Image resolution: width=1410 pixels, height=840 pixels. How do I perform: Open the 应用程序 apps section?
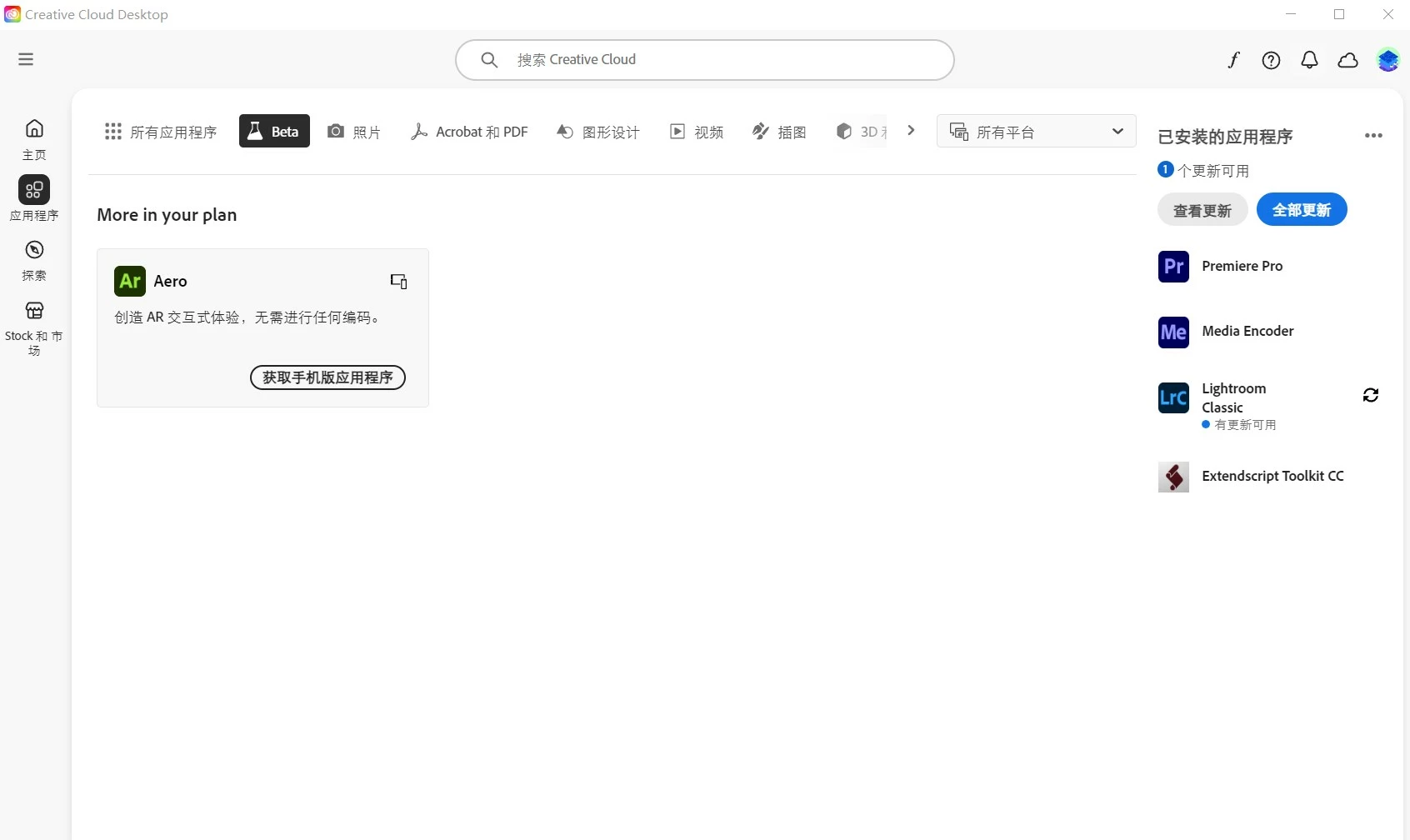click(x=34, y=198)
